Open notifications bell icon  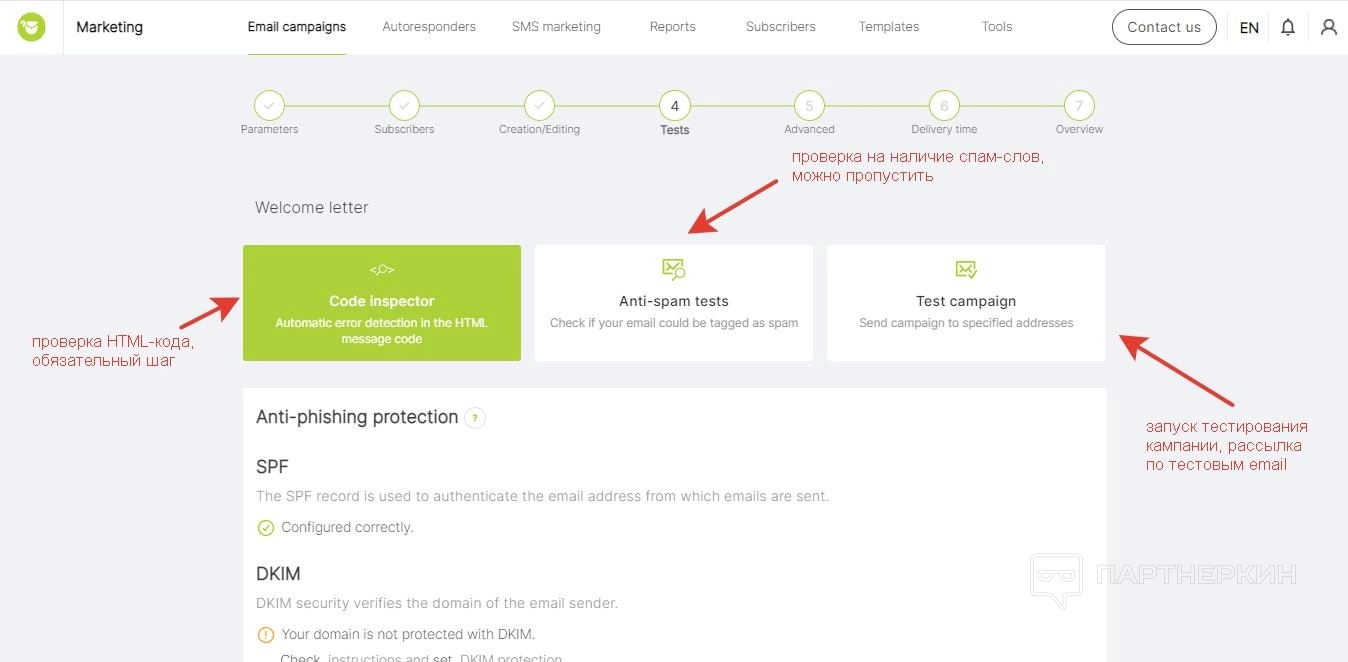tap(1288, 27)
